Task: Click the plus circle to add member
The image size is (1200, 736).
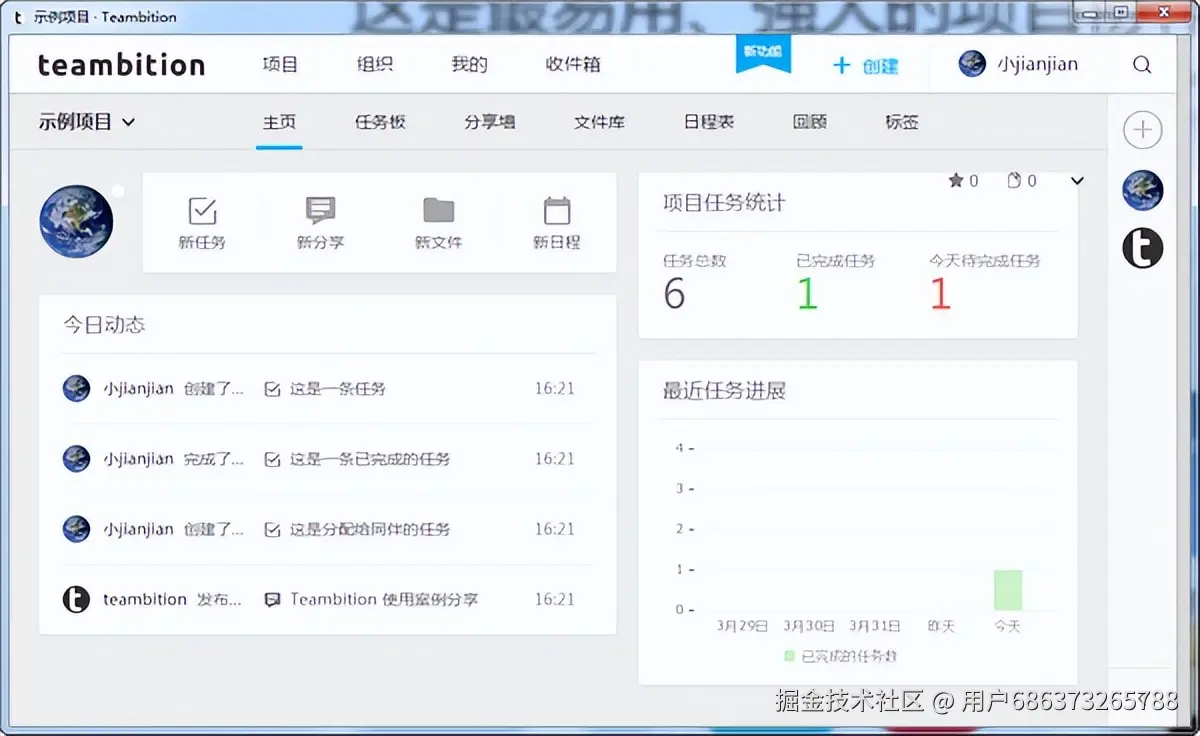Action: coord(1142,130)
